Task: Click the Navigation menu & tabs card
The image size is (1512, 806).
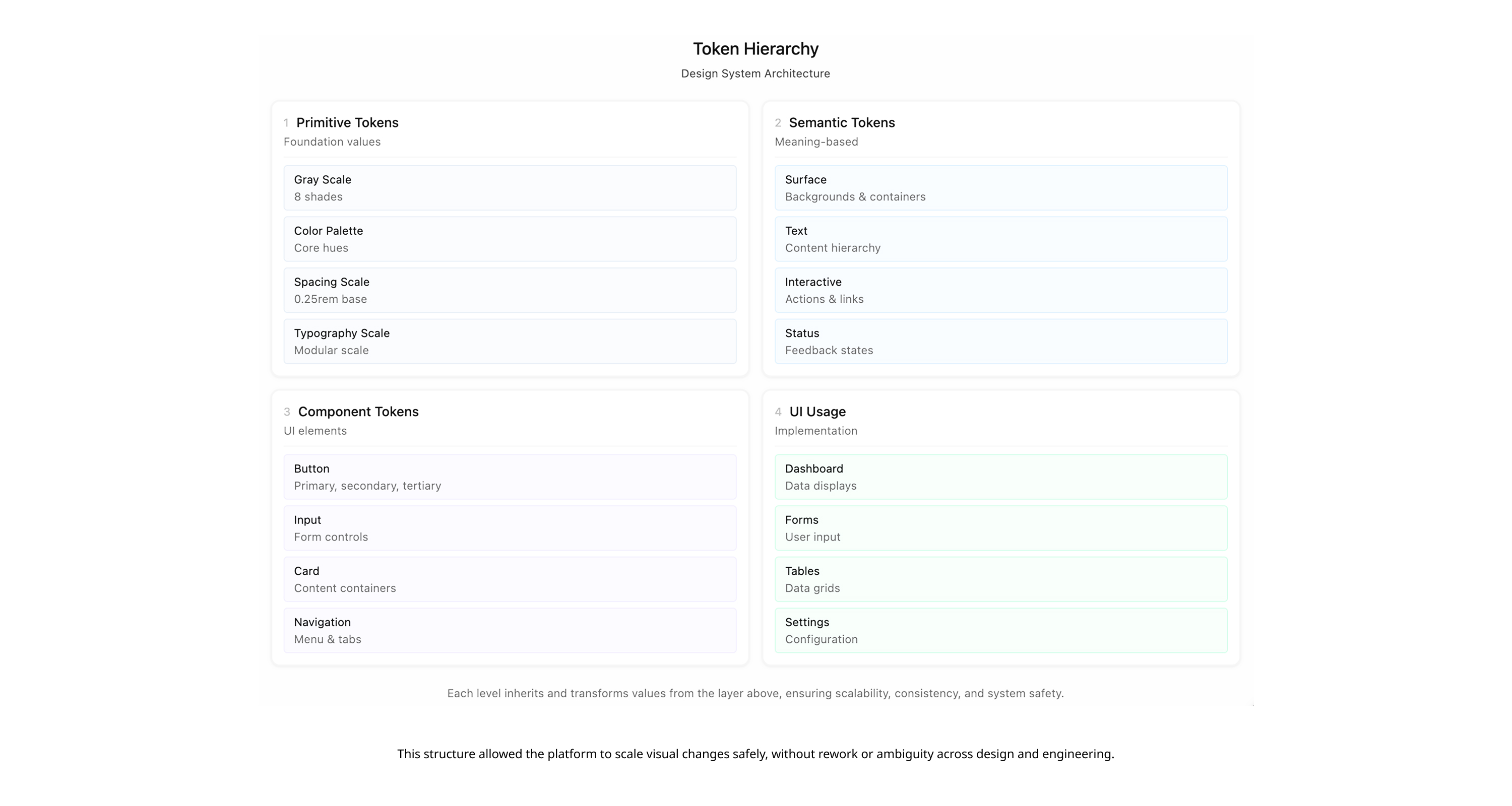Action: [x=510, y=630]
